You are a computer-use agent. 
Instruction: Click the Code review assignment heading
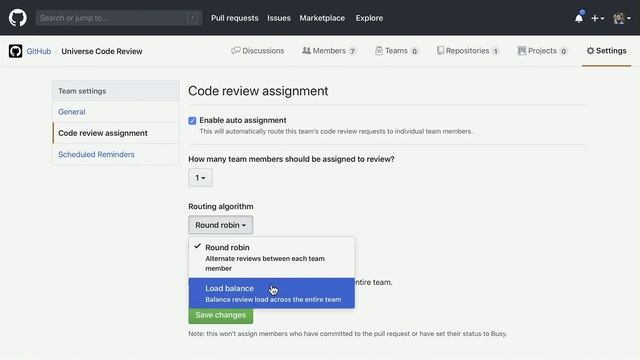[x=258, y=91]
